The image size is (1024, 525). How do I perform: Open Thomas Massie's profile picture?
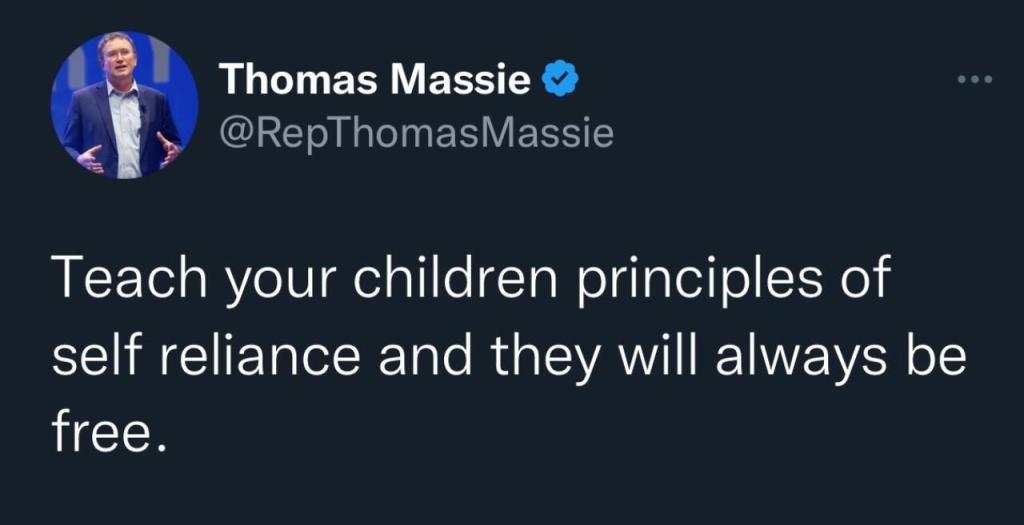pos(124,105)
